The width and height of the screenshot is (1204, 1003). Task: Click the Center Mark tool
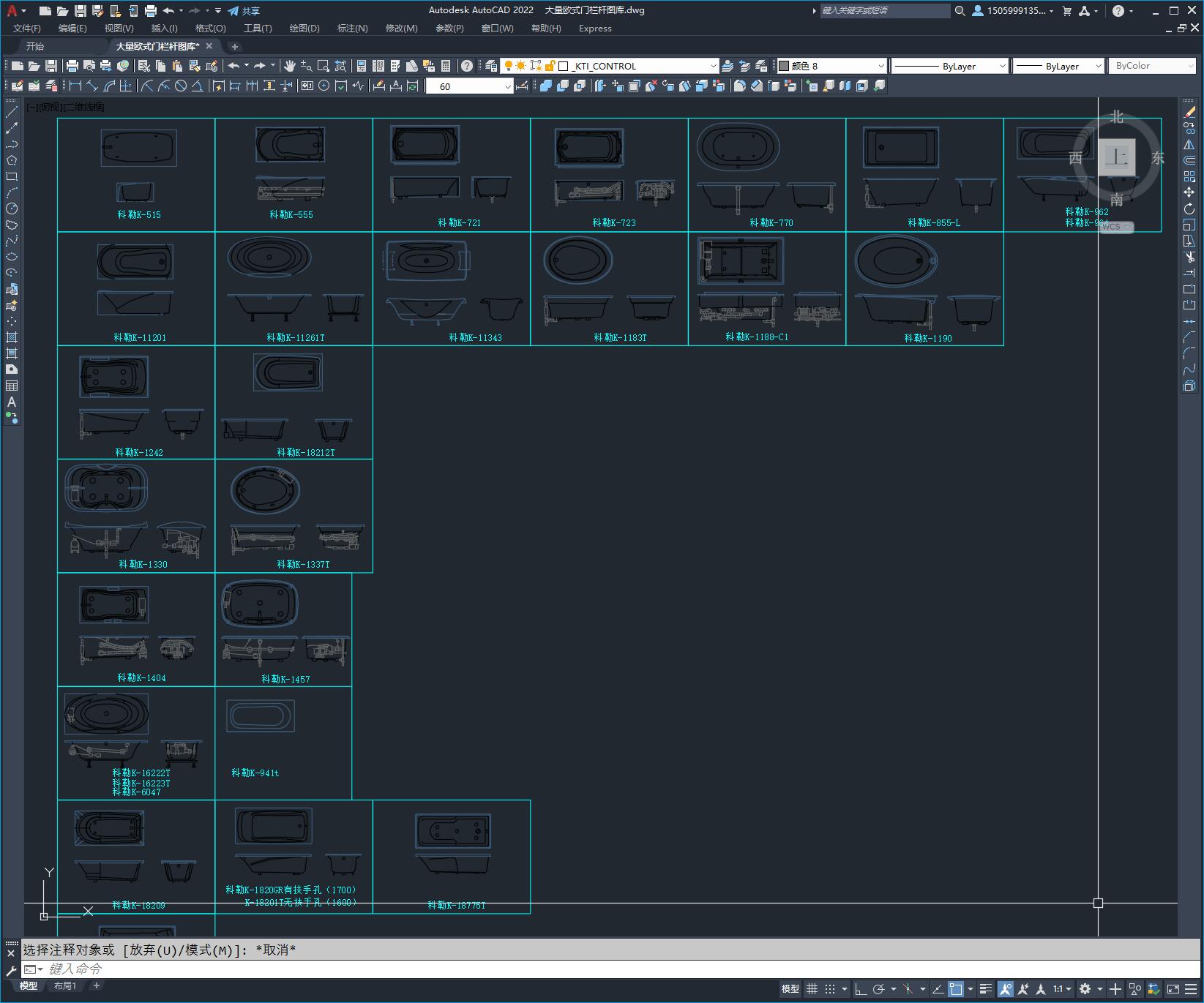pyautogui.click(x=324, y=86)
